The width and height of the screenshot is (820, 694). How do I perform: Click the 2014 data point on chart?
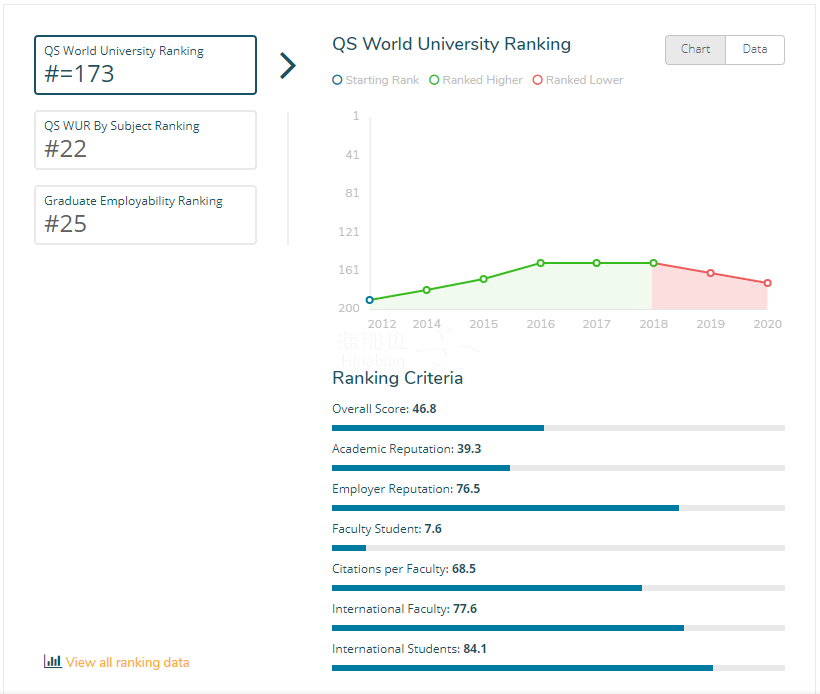pos(427,290)
